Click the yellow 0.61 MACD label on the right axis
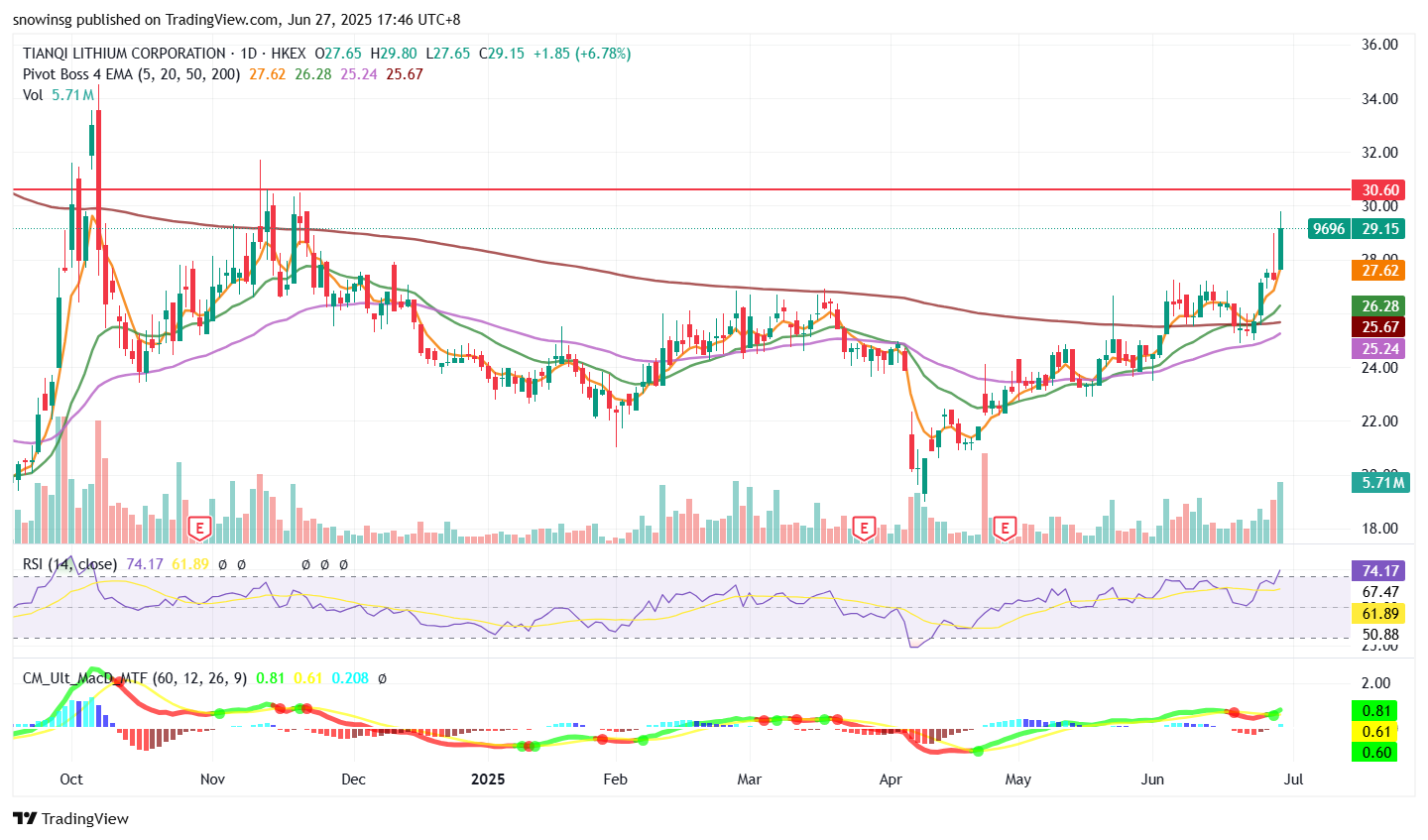This screenshot has width=1428, height=840. point(1376,732)
